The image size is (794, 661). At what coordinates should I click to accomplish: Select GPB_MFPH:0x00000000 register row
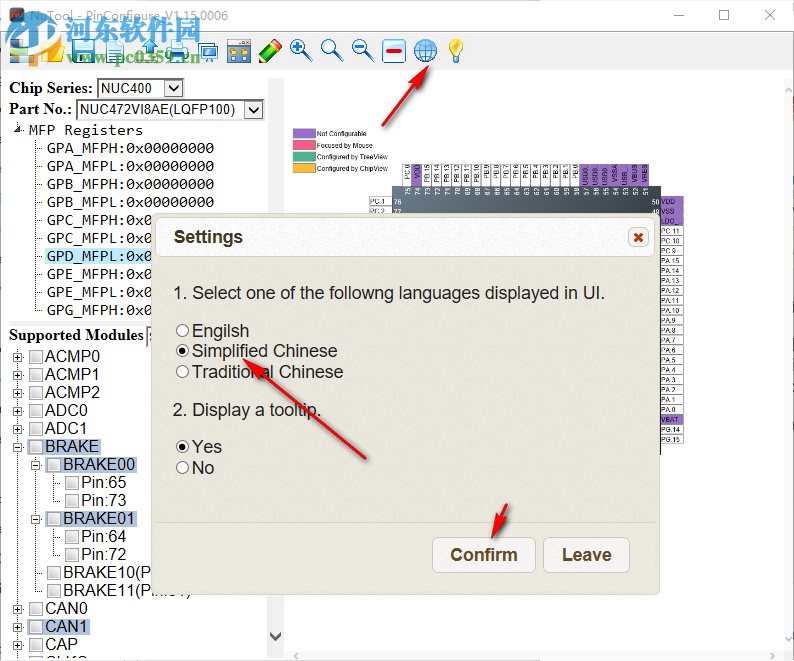(130, 184)
